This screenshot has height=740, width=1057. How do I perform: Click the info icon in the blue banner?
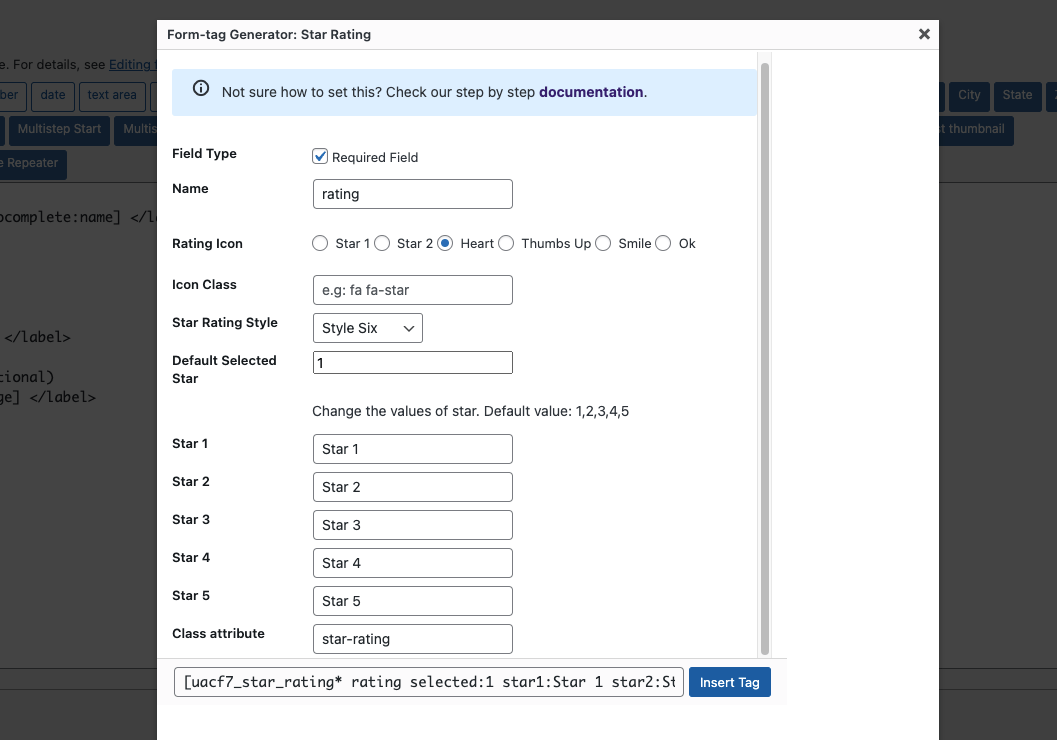[x=200, y=88]
